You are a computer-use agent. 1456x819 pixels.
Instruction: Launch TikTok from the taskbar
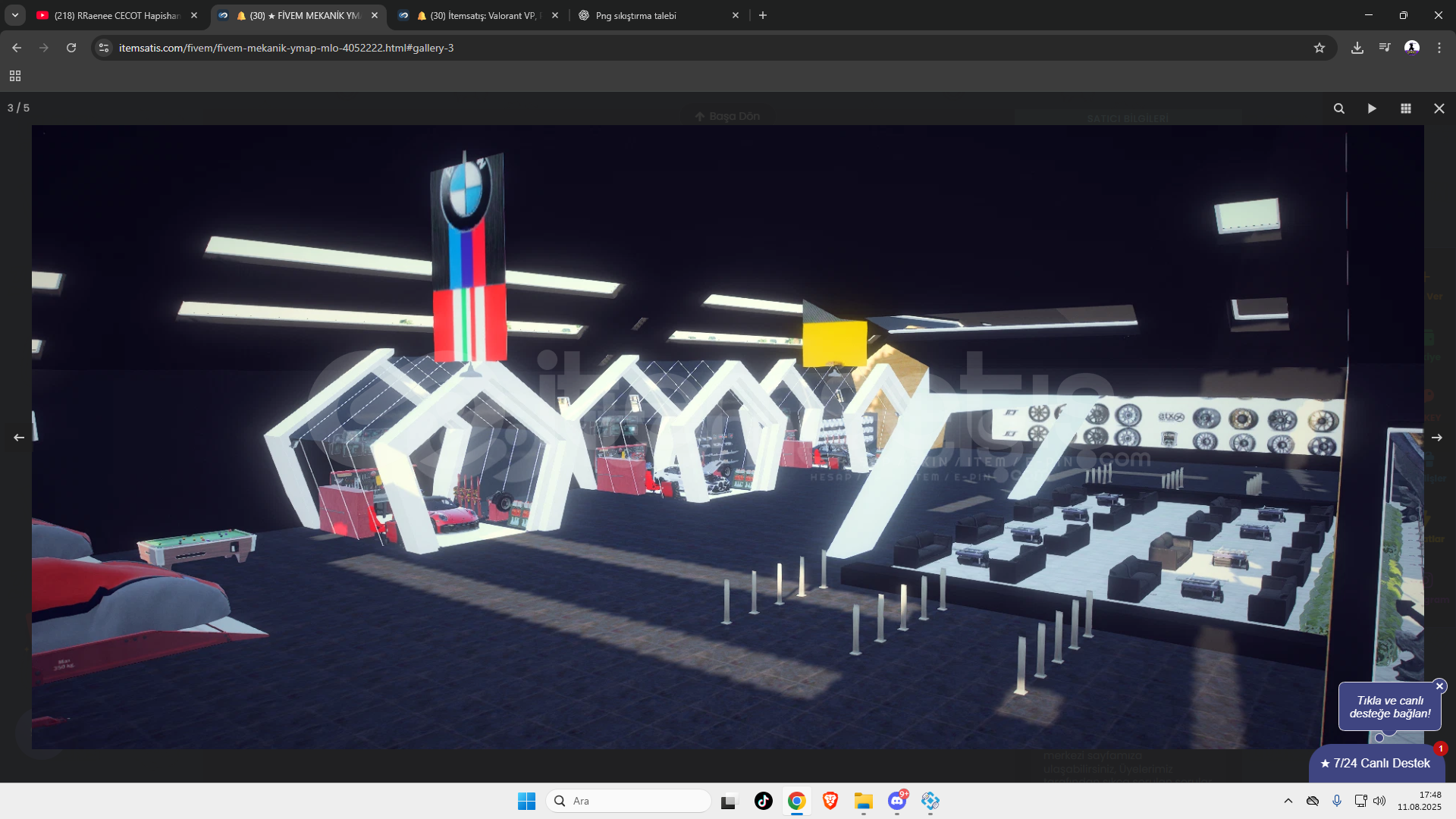tap(764, 801)
